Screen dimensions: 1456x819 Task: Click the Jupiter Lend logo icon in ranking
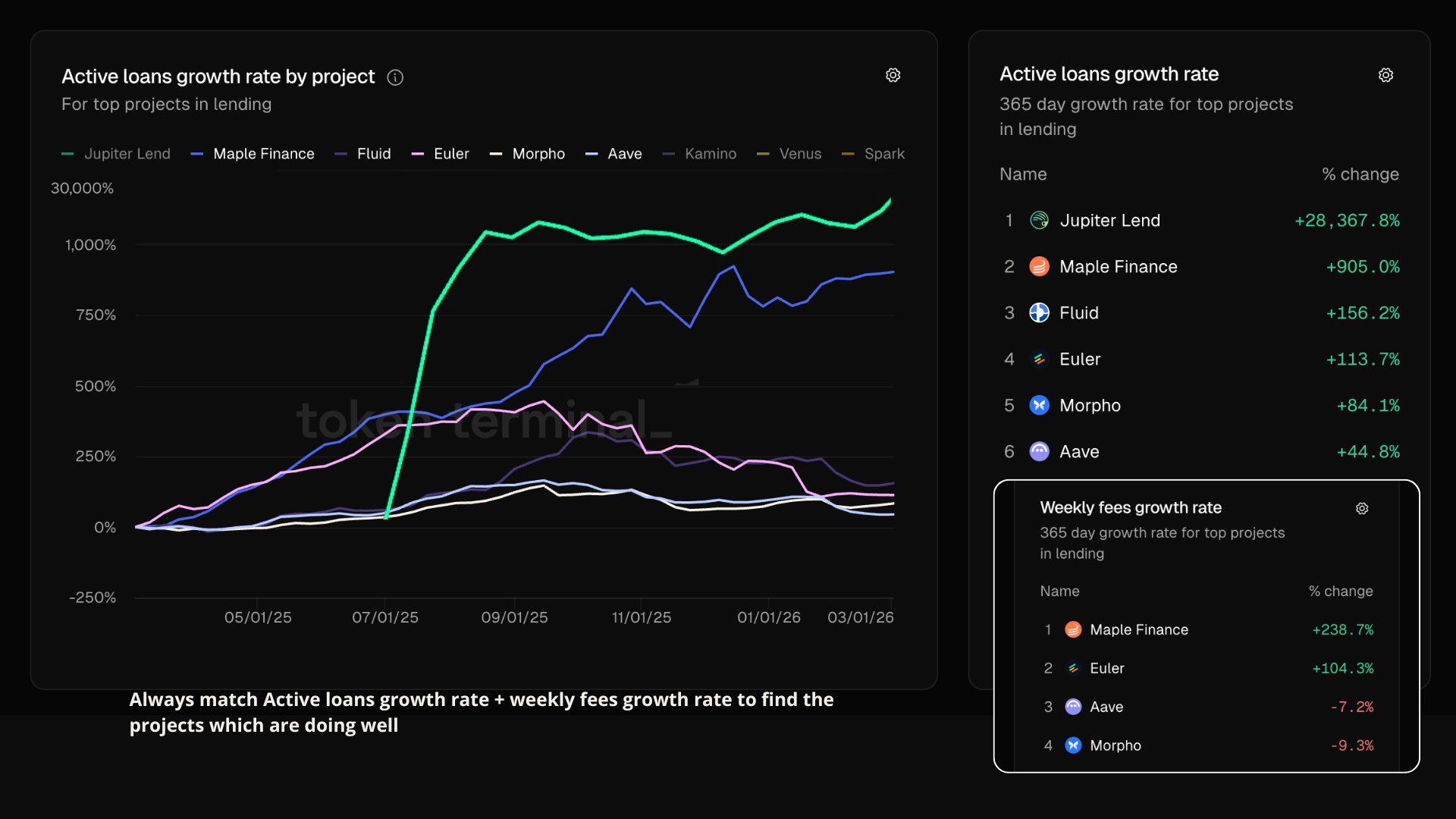[x=1039, y=221]
